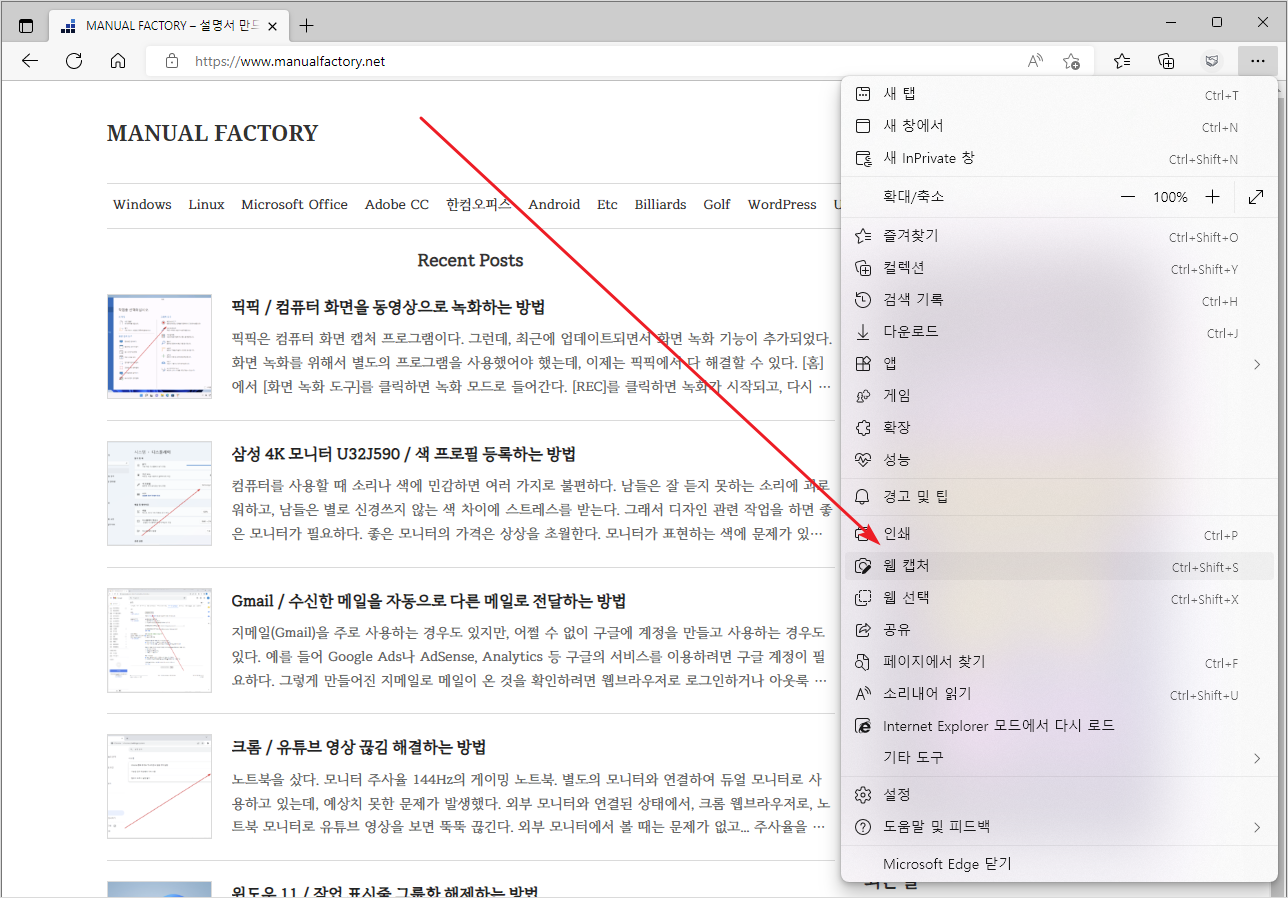Click thumbnail of the 삼성 4K 모니터 post
Image resolution: width=1288 pixels, height=898 pixels.
click(159, 493)
